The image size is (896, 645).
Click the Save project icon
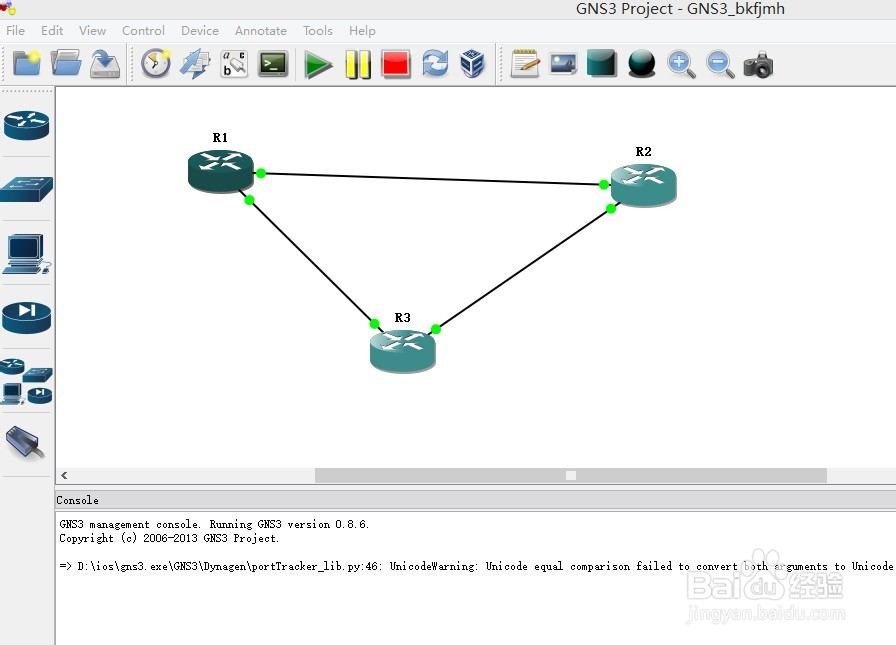tap(105, 63)
